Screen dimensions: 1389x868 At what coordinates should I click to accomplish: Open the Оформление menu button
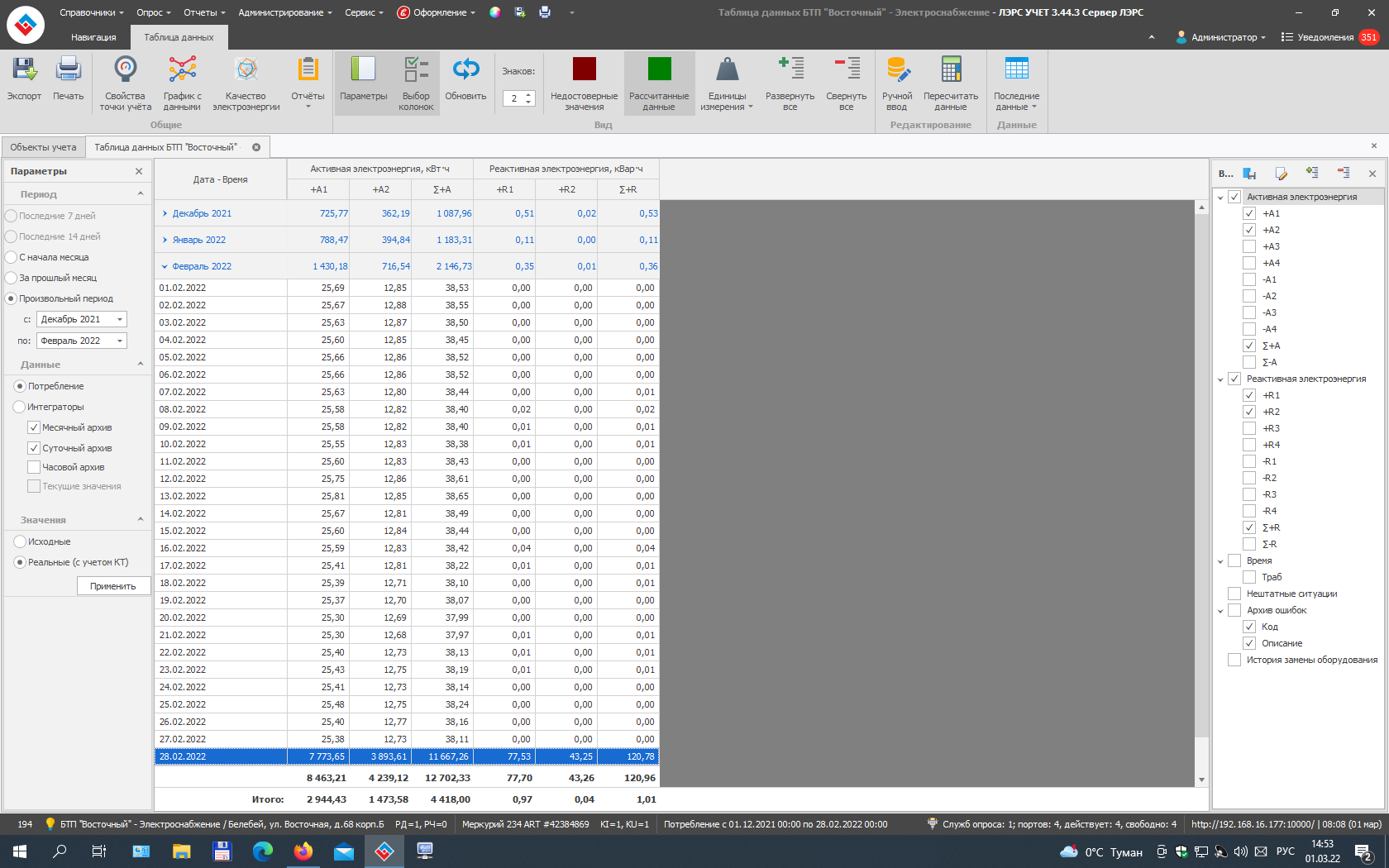(x=437, y=12)
